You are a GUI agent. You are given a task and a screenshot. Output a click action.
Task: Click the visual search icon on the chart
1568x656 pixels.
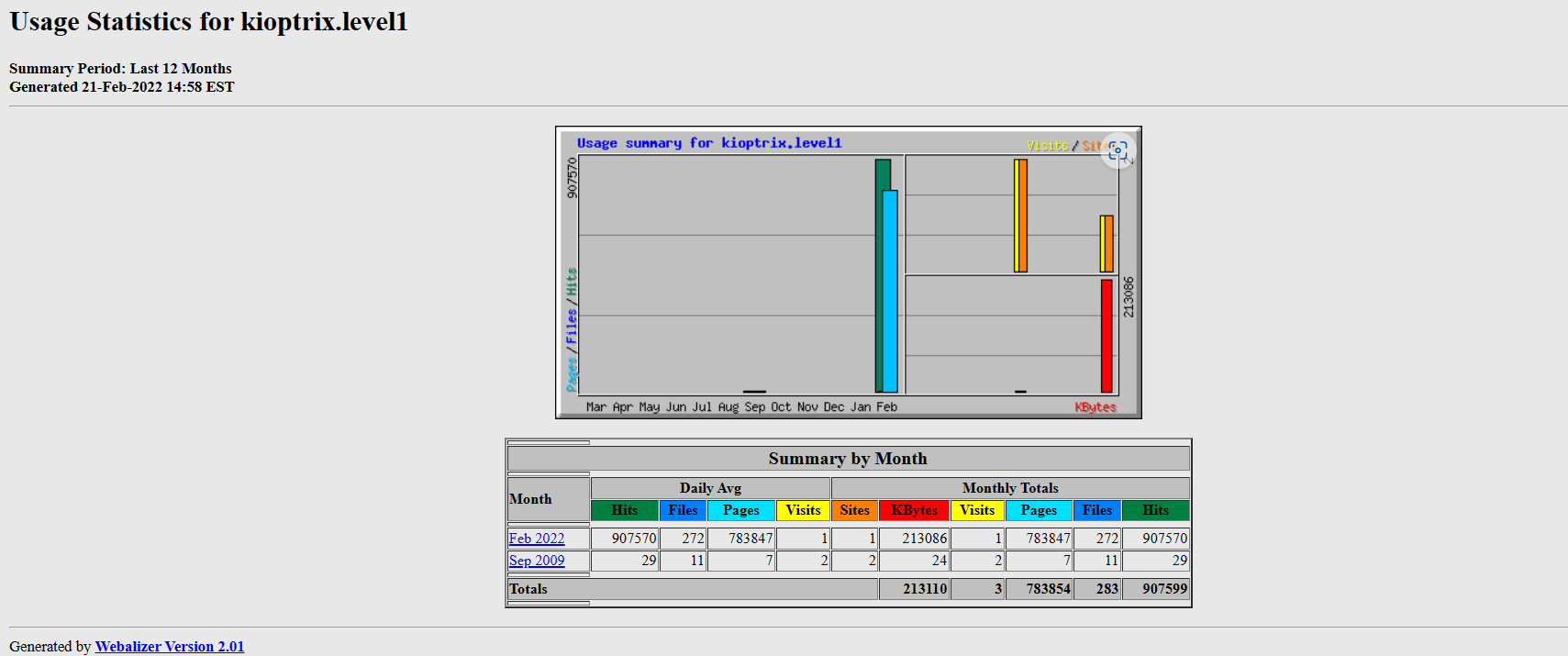click(1118, 151)
